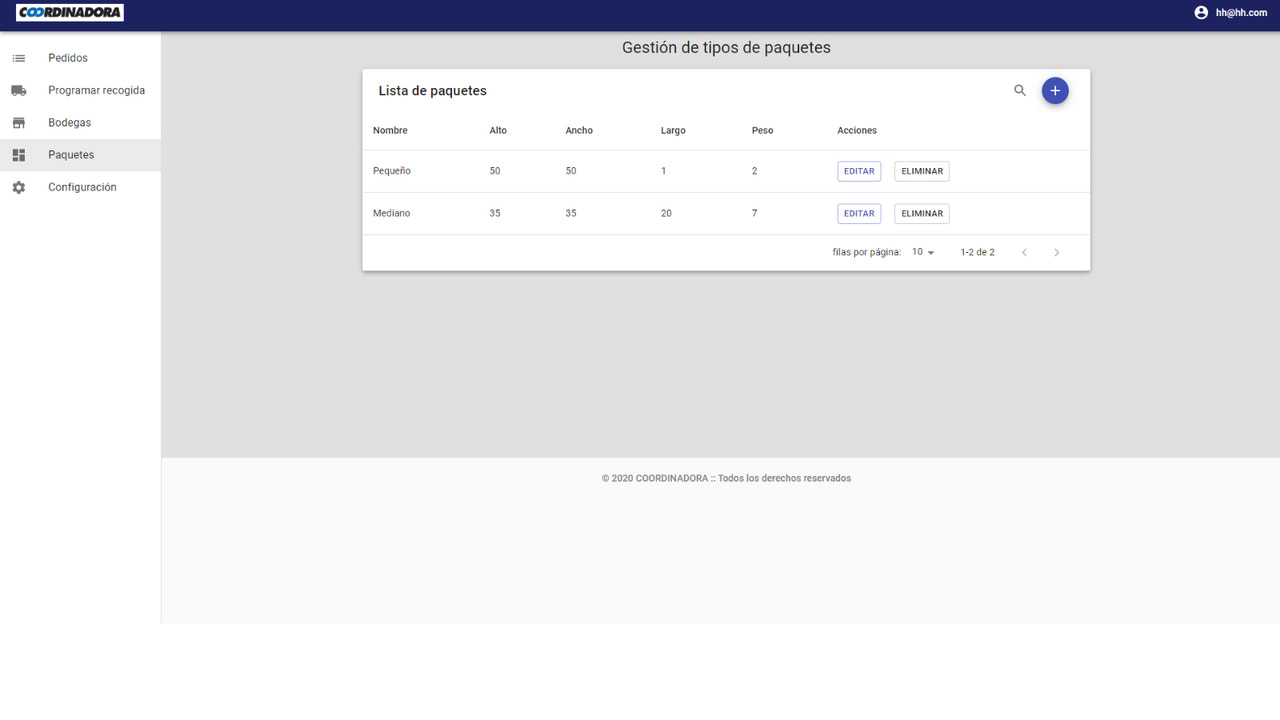This screenshot has height=720, width=1280.
Task: Select the Paquetes grid icon
Action: [18, 154]
